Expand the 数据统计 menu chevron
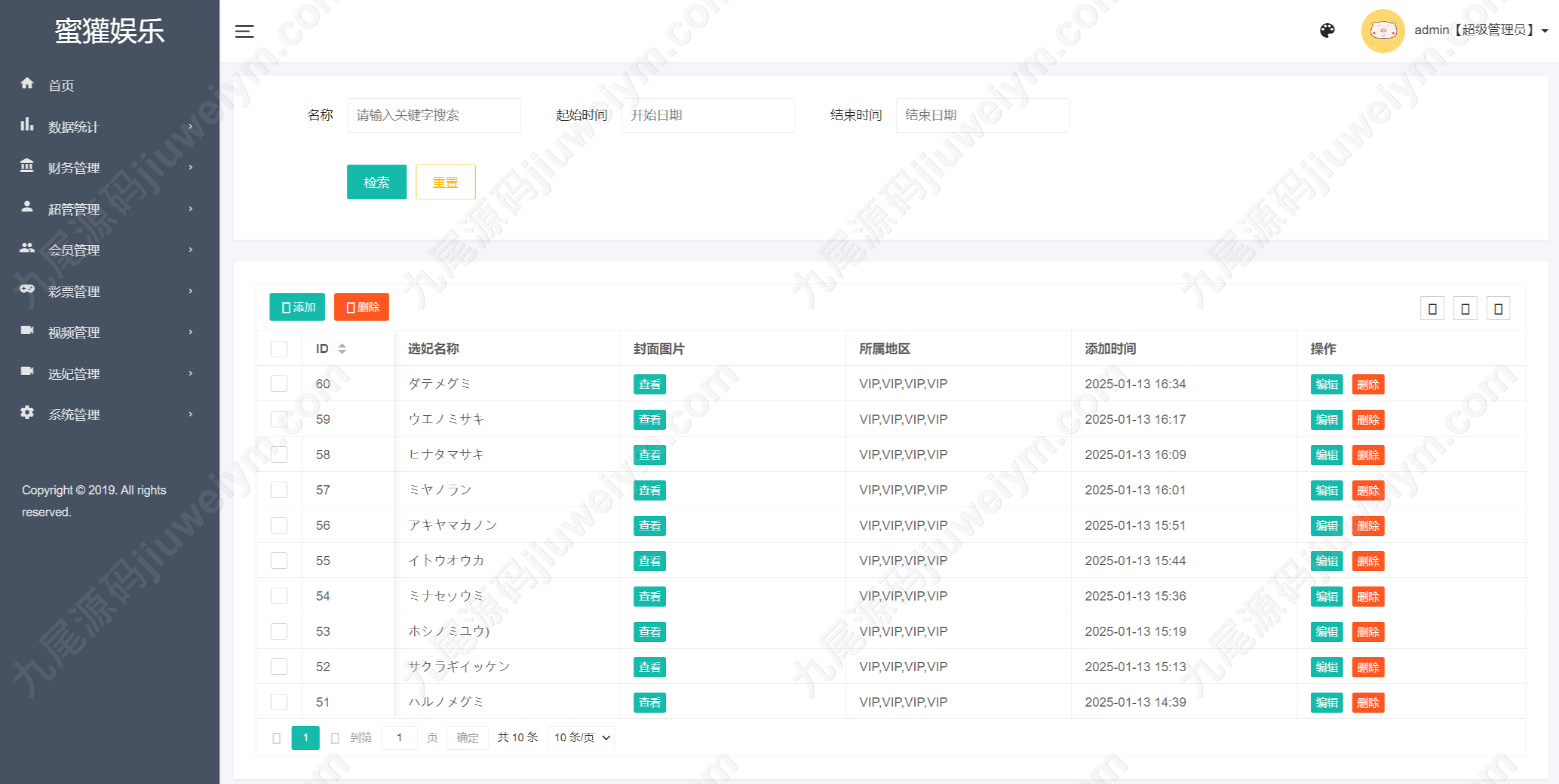The width and height of the screenshot is (1559, 784). click(x=191, y=127)
